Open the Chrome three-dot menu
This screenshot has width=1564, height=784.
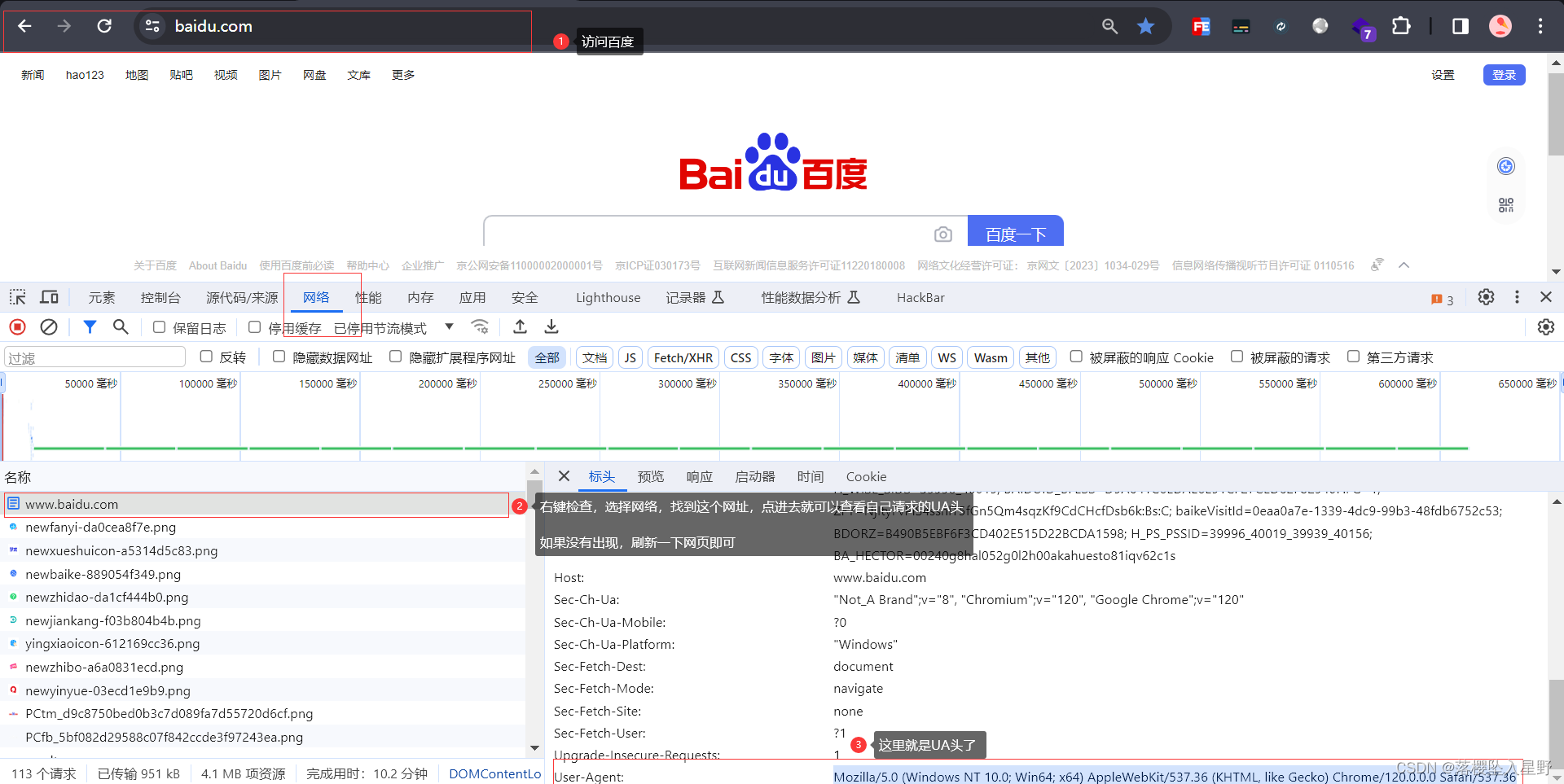pos(1540,26)
